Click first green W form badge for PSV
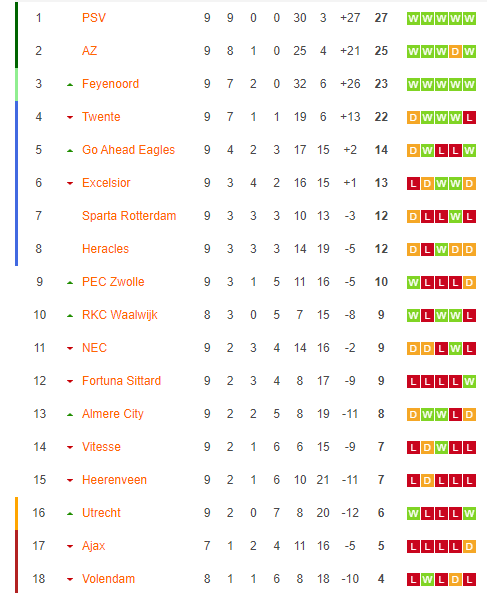This screenshot has height=593, width=487. coord(413,19)
